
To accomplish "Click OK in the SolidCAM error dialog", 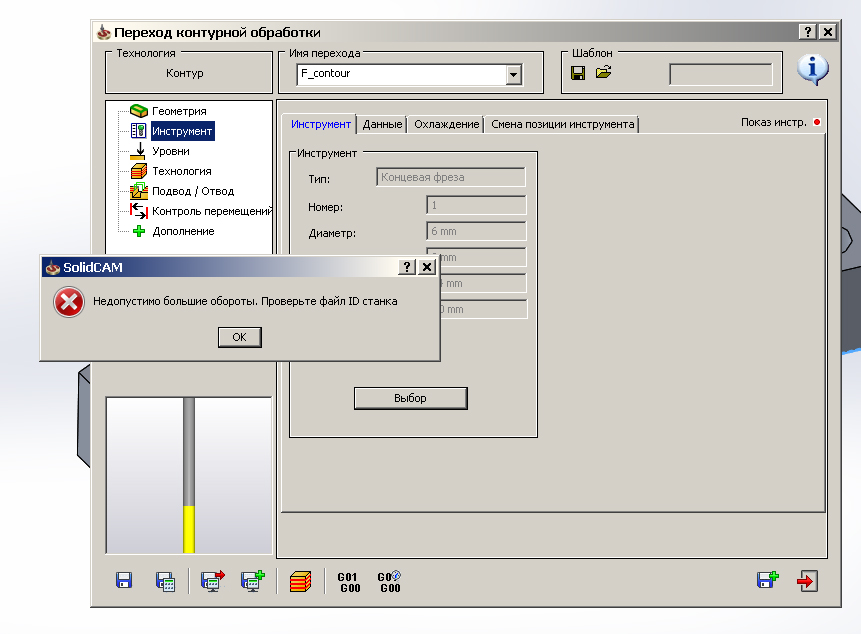I will coord(239,337).
